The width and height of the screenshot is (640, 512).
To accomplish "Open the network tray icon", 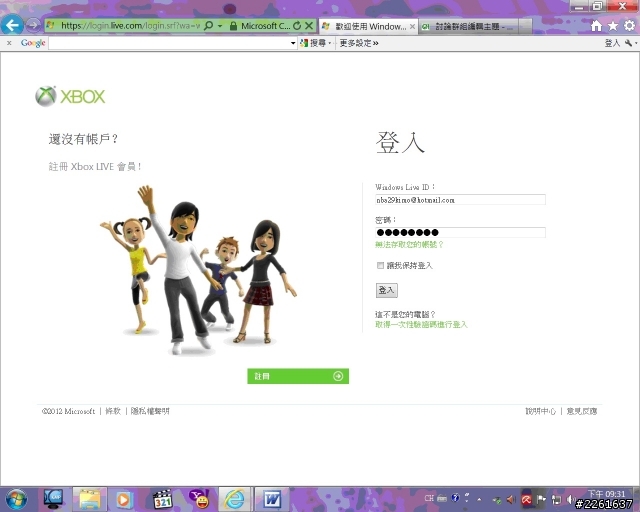I will pos(556,499).
